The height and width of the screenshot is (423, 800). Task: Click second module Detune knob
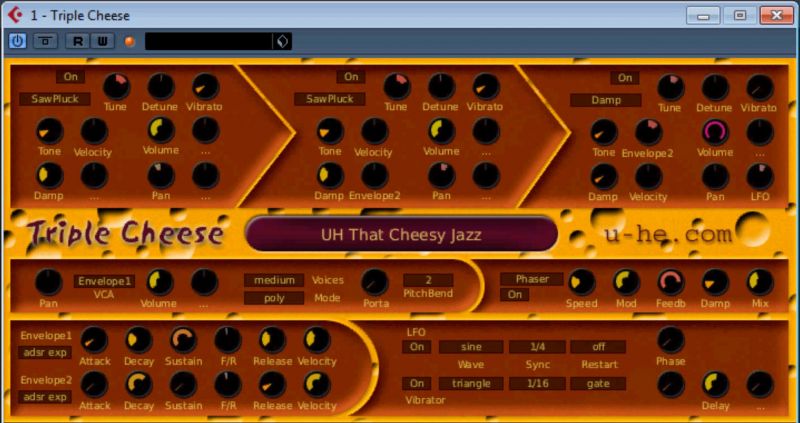[x=441, y=86]
